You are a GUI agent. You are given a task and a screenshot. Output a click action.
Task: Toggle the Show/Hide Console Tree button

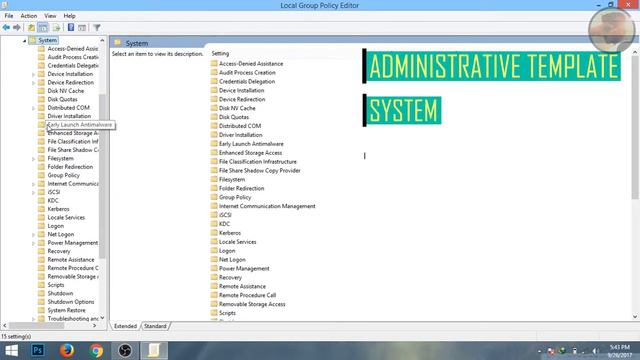pos(43,28)
